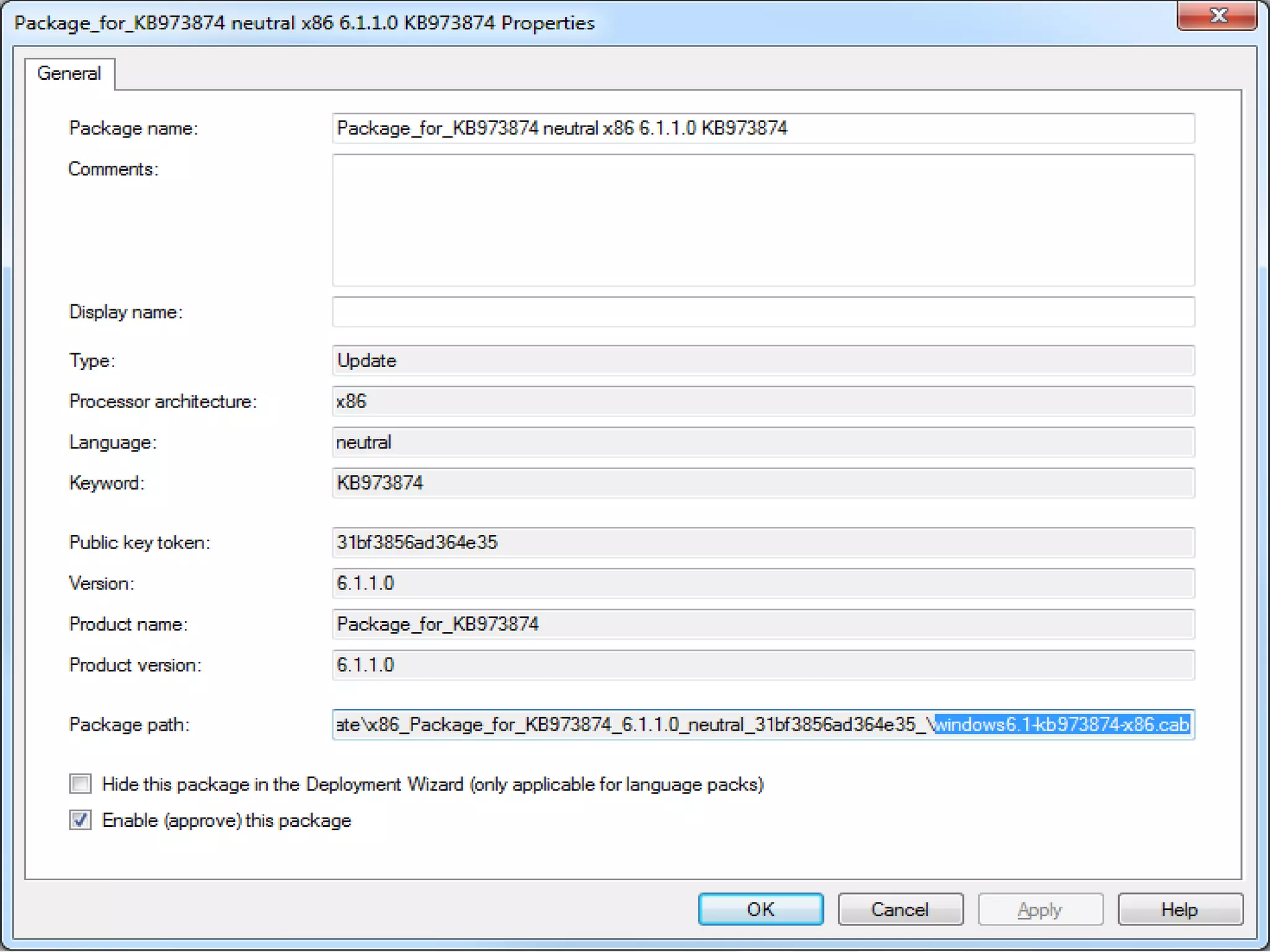The image size is (1270, 952).
Task: Select the General tab
Action: tap(69, 74)
